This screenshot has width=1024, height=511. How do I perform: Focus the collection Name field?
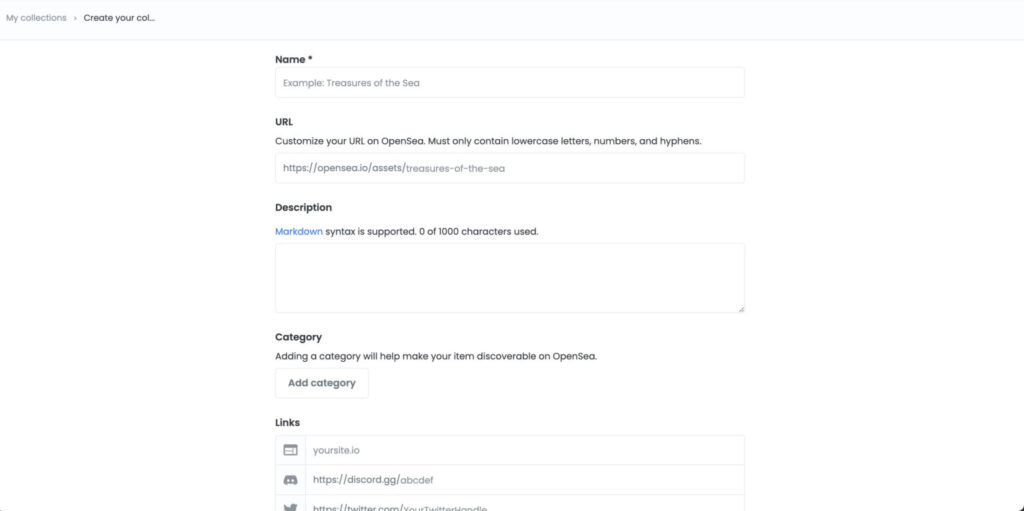(510, 83)
